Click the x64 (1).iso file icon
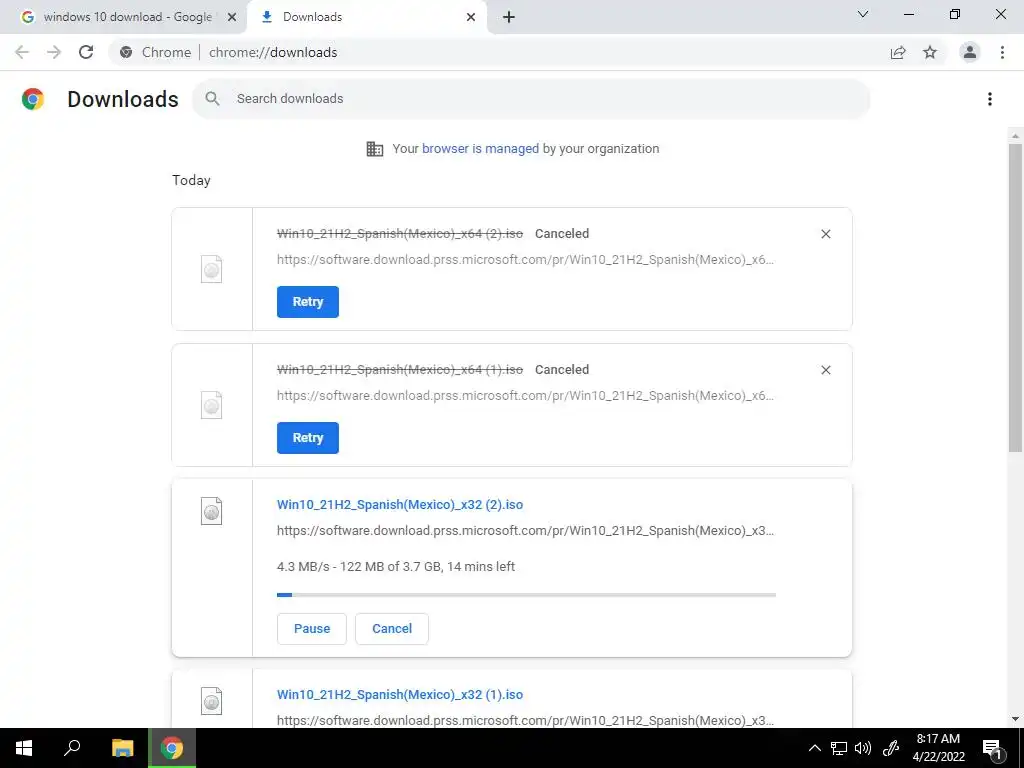The height and width of the screenshot is (768, 1024). [x=212, y=405]
